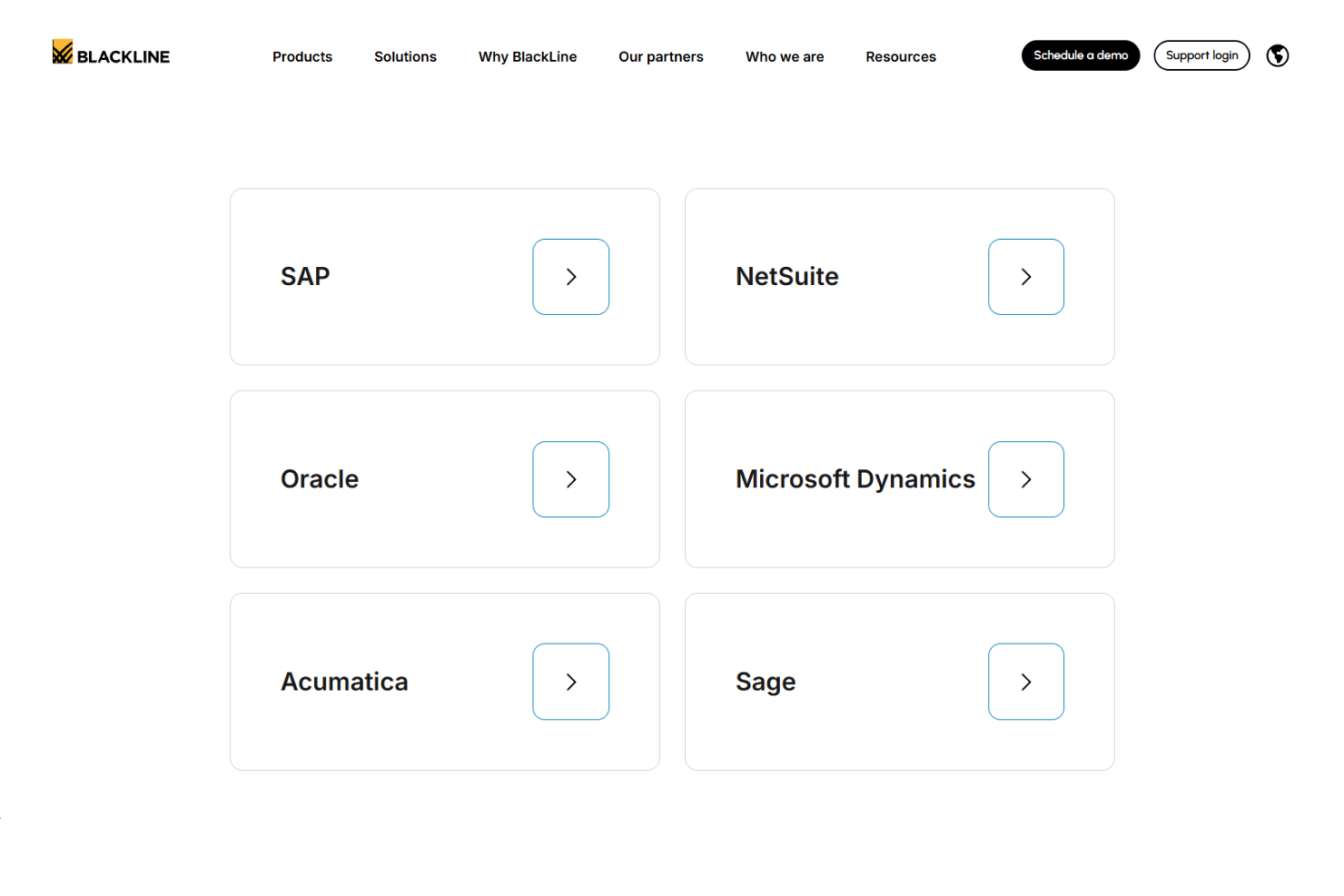Screen dimensions: 1344x896
Task: Open the SAP integration arrow icon
Action: point(570,277)
